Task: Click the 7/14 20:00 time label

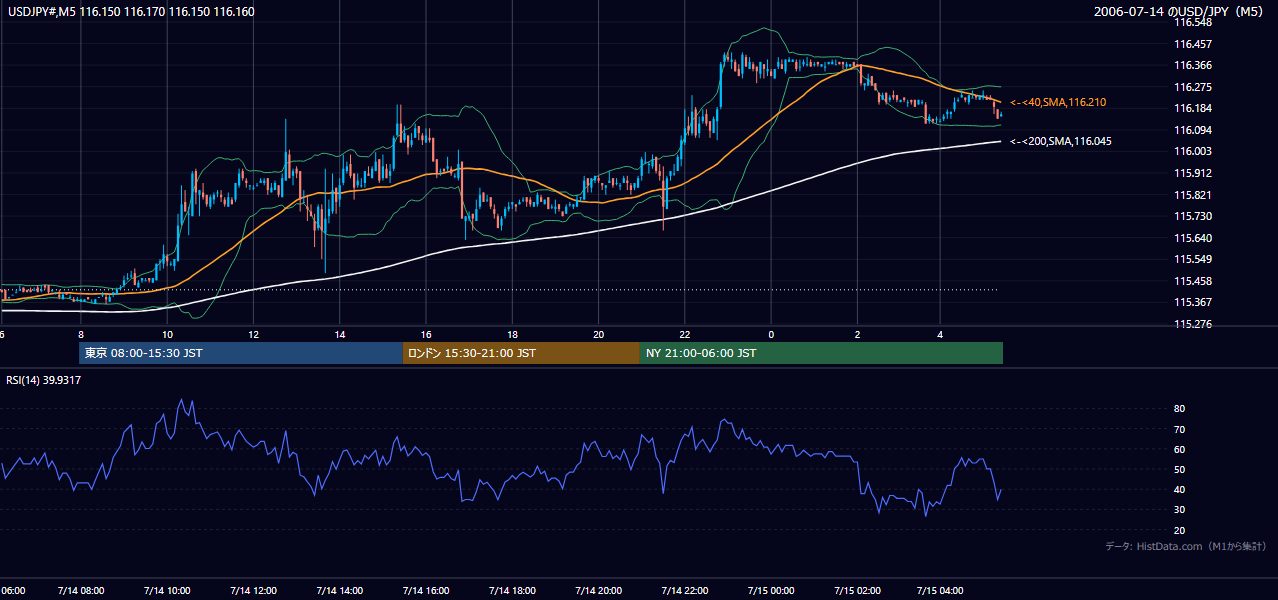Action: coord(598,591)
